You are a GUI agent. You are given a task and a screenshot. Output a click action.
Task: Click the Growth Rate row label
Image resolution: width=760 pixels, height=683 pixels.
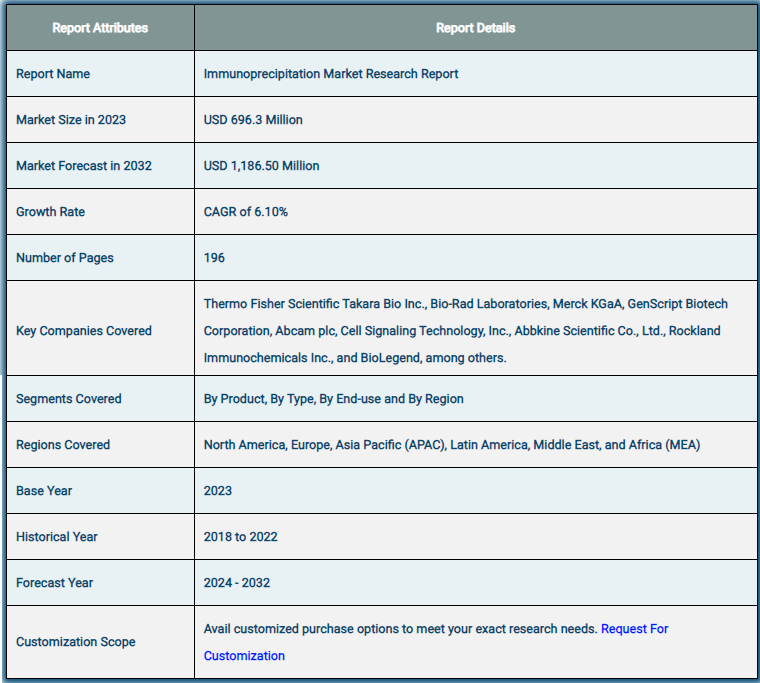(x=50, y=212)
